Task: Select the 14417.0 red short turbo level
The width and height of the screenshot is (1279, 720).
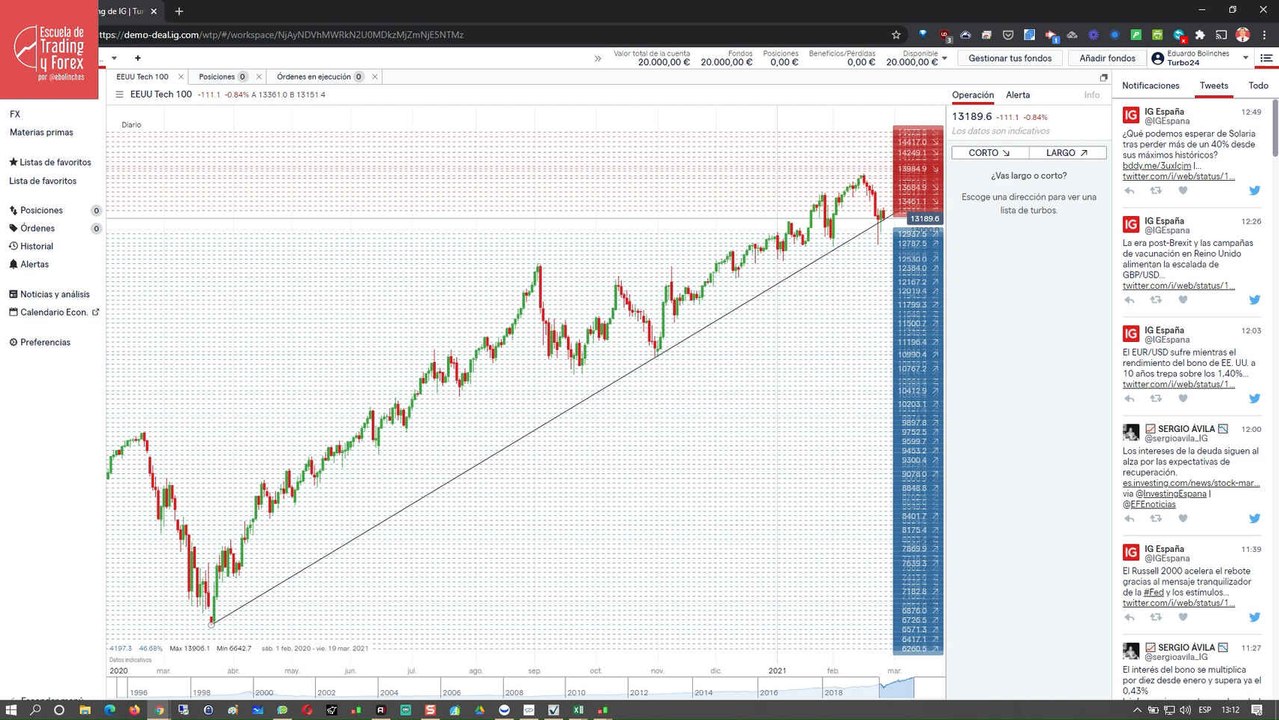Action: click(x=918, y=143)
